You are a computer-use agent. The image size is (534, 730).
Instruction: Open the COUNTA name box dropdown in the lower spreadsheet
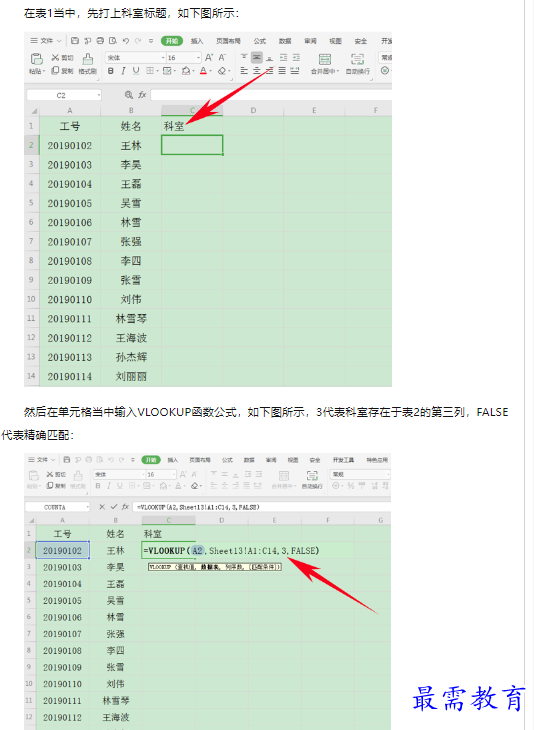(x=87, y=507)
